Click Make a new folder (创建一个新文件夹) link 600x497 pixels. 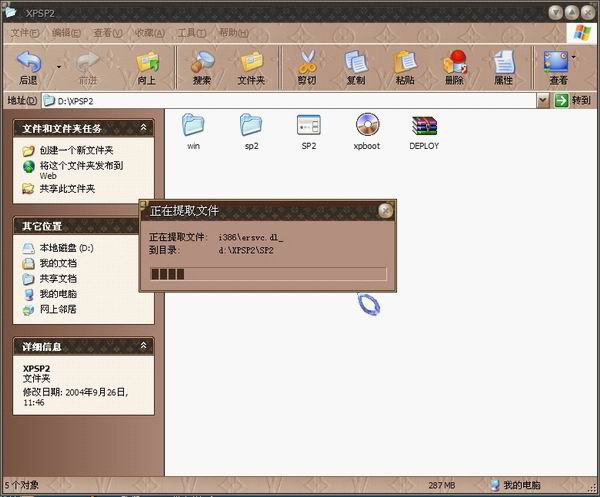[x=77, y=150]
